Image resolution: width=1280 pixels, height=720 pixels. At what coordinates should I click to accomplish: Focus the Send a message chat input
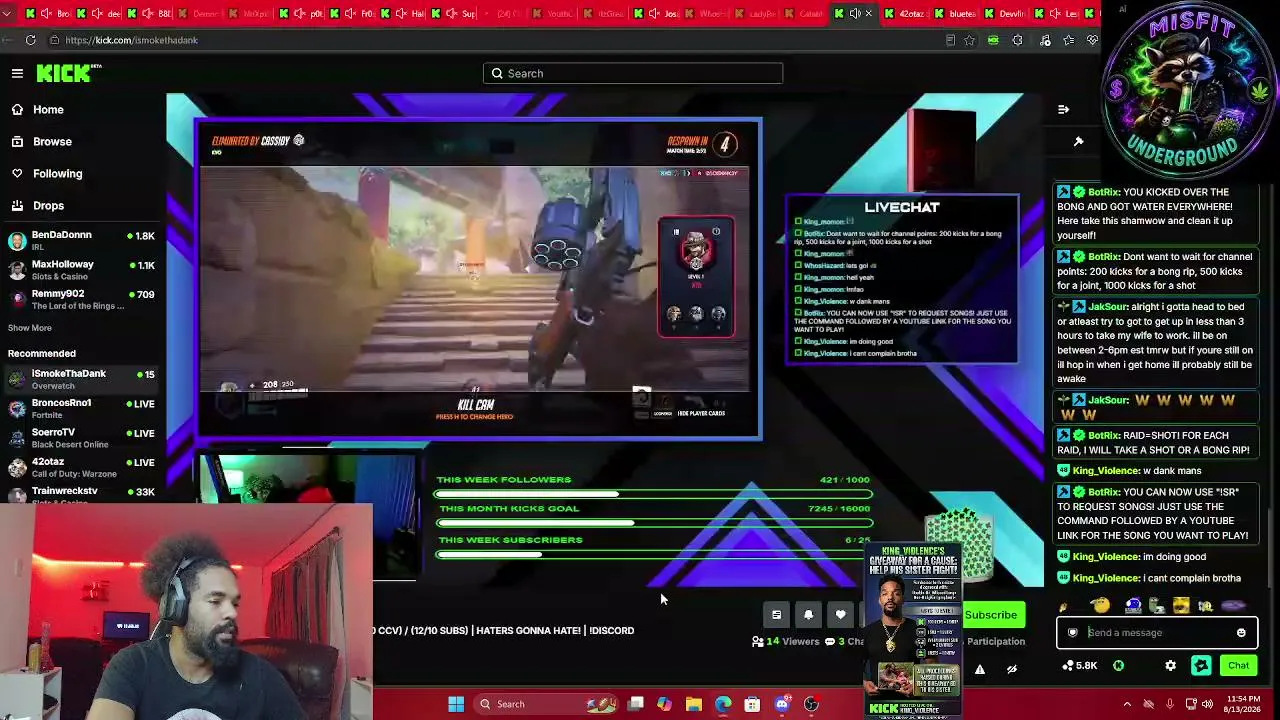click(x=1157, y=633)
